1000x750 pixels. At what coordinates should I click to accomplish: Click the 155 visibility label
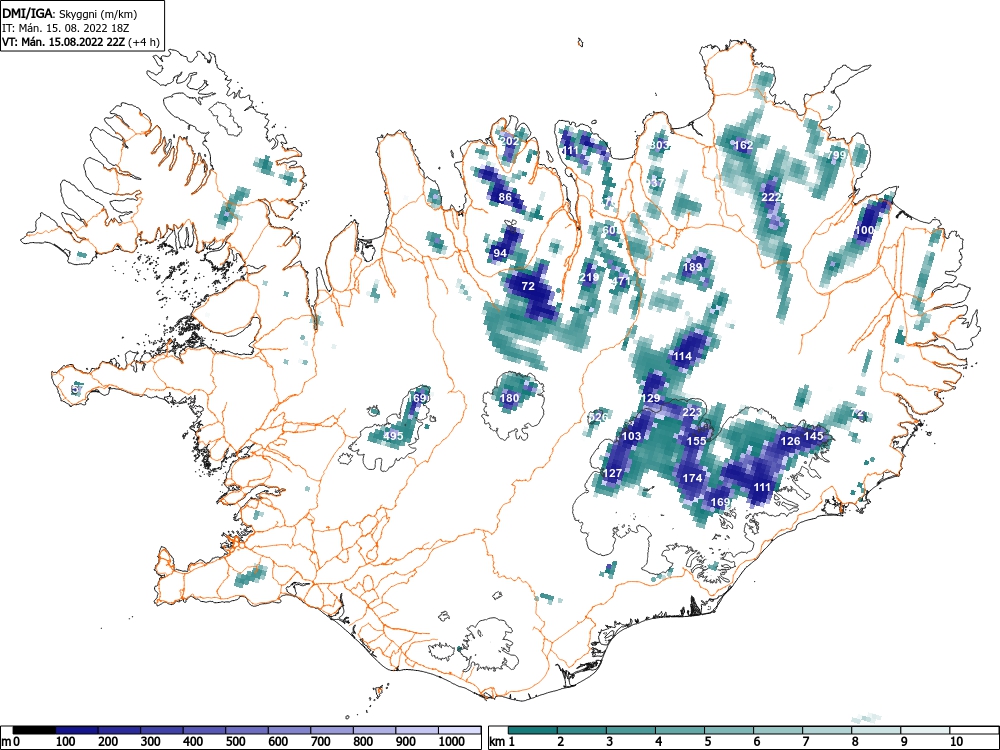696,441
